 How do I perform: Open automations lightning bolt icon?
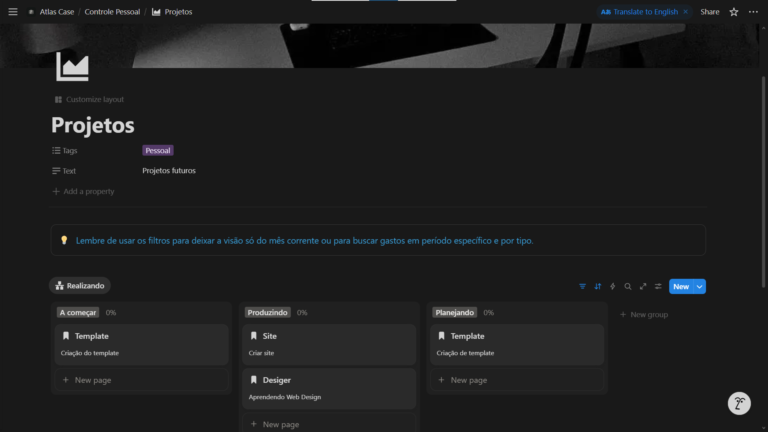click(x=613, y=286)
